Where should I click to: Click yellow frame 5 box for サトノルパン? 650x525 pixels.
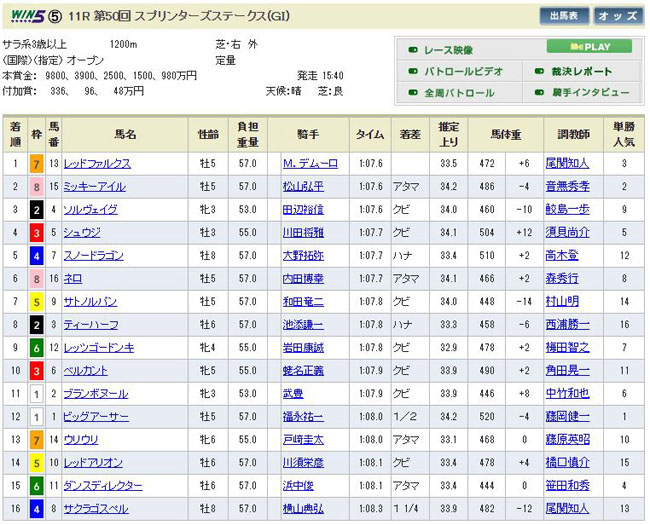36,302
